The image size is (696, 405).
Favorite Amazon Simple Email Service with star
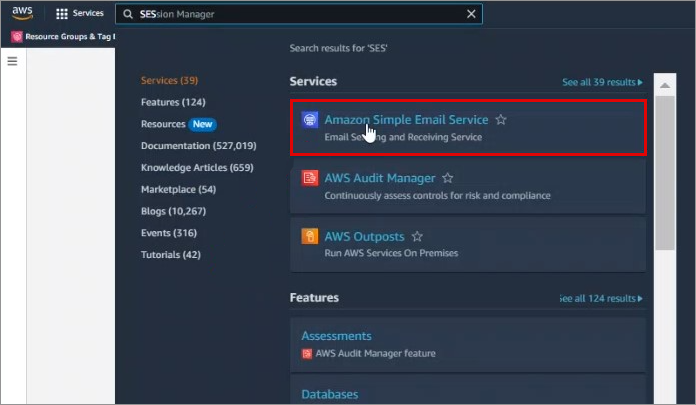click(x=501, y=120)
